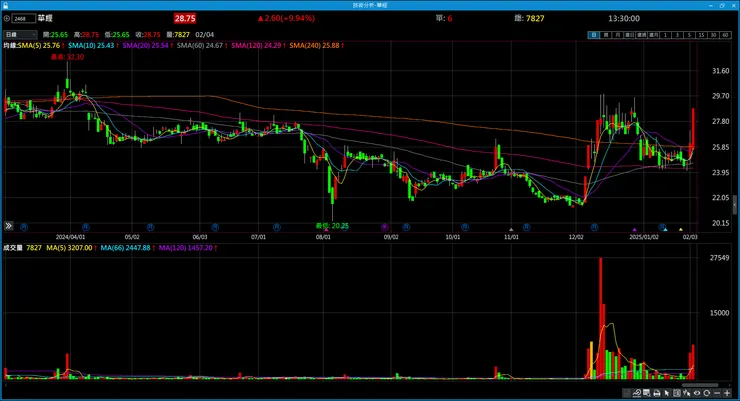The height and width of the screenshot is (401, 740).
Task: Click the purple triangle marker near 2025/01/02
Action: [634, 229]
